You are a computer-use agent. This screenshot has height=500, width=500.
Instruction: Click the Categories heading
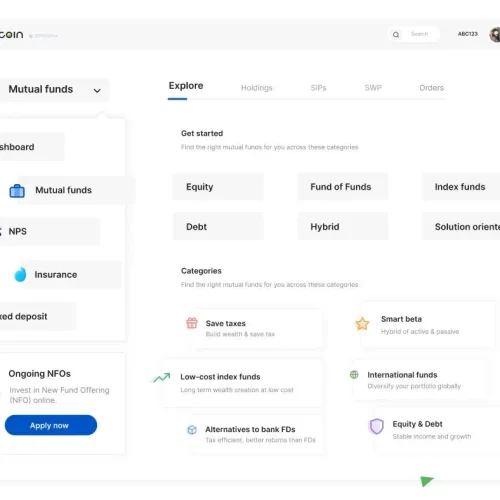click(201, 271)
